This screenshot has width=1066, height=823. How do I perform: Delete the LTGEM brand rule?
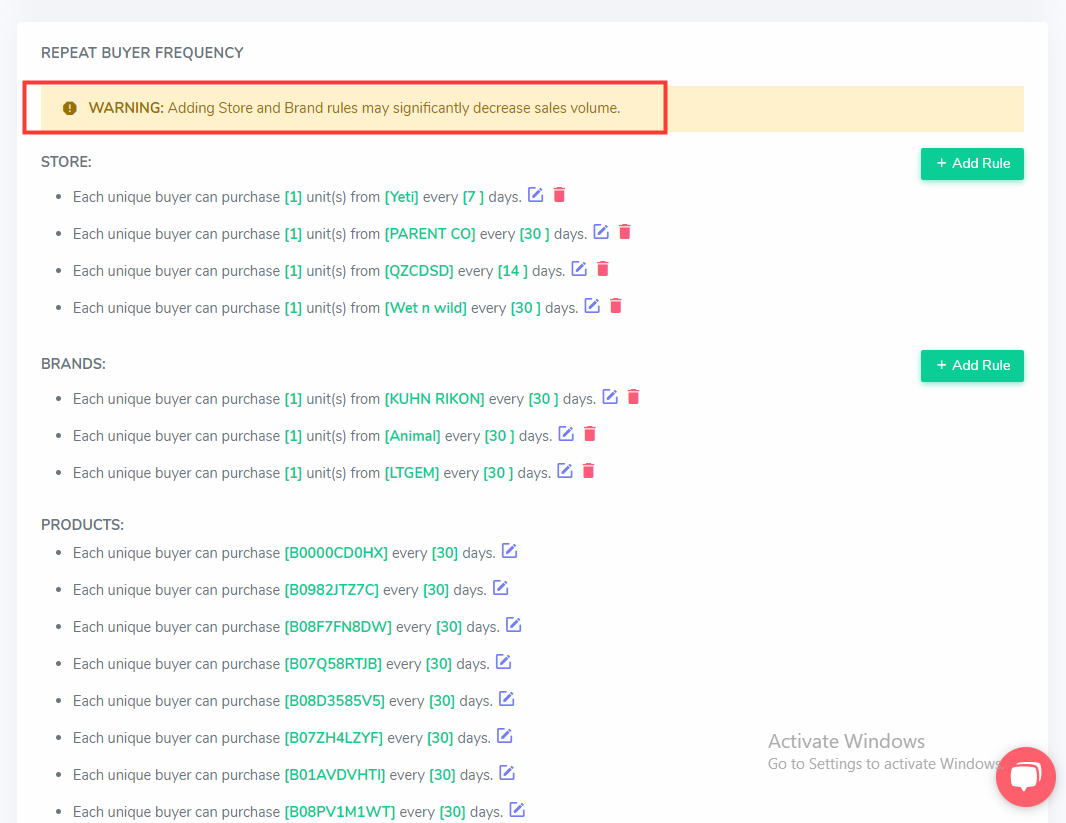coord(589,471)
